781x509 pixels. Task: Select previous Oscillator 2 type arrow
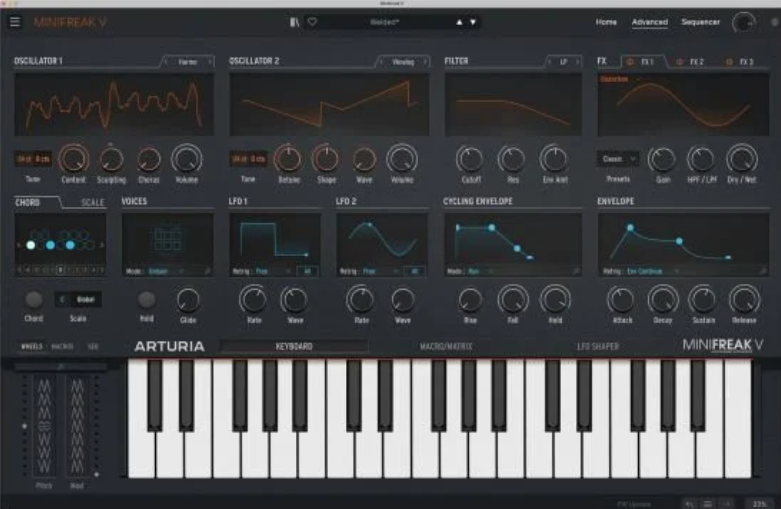382,62
